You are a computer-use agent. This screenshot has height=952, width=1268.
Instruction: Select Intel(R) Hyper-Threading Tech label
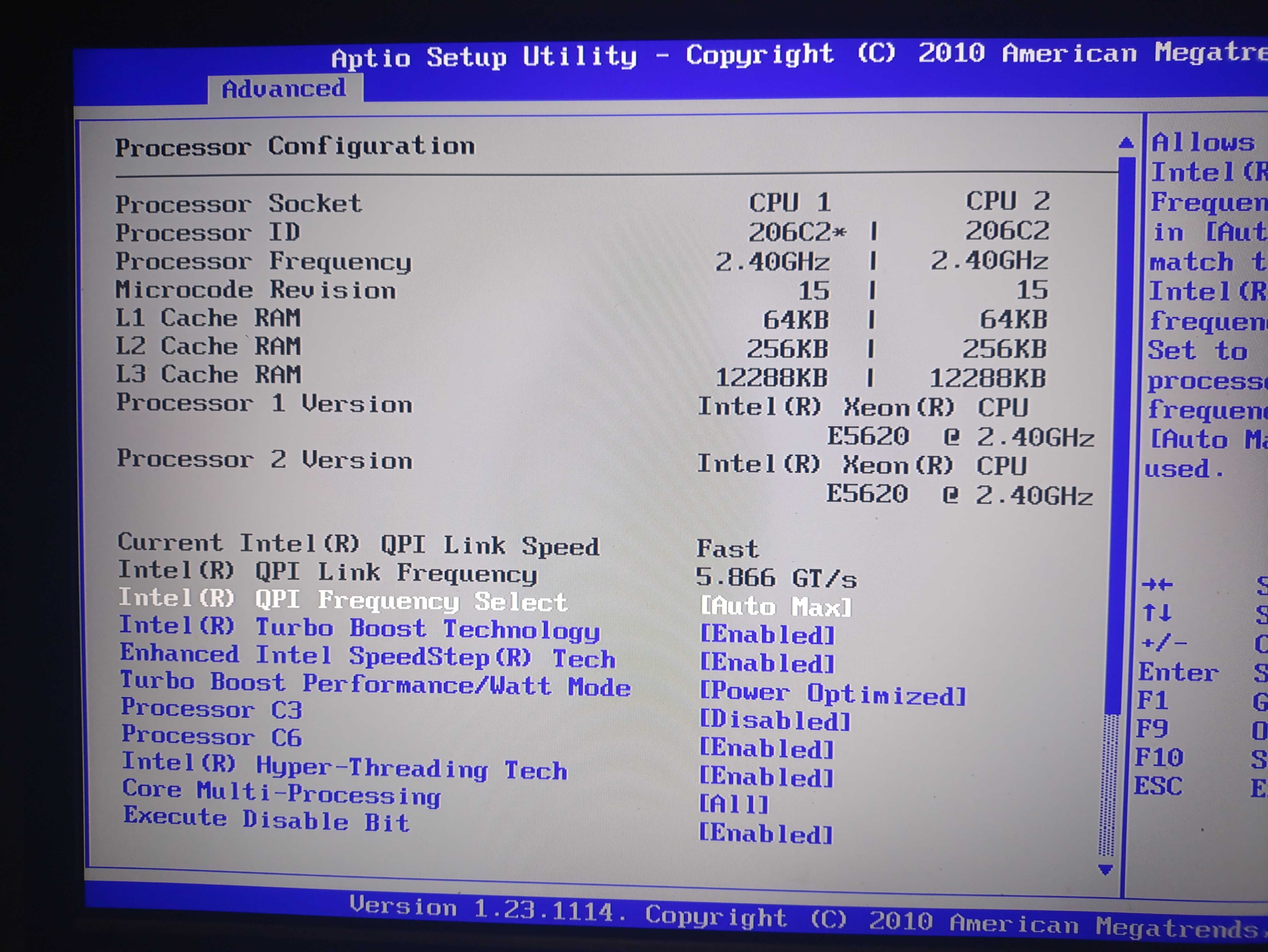(x=344, y=767)
